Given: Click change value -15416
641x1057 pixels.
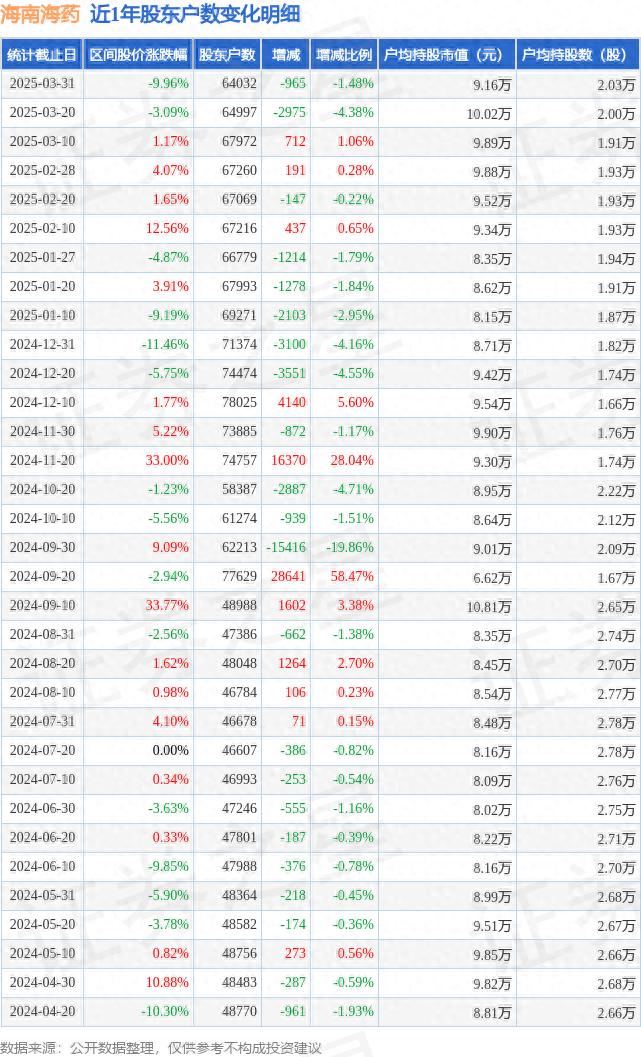Looking at the screenshot, I should 286,547.
